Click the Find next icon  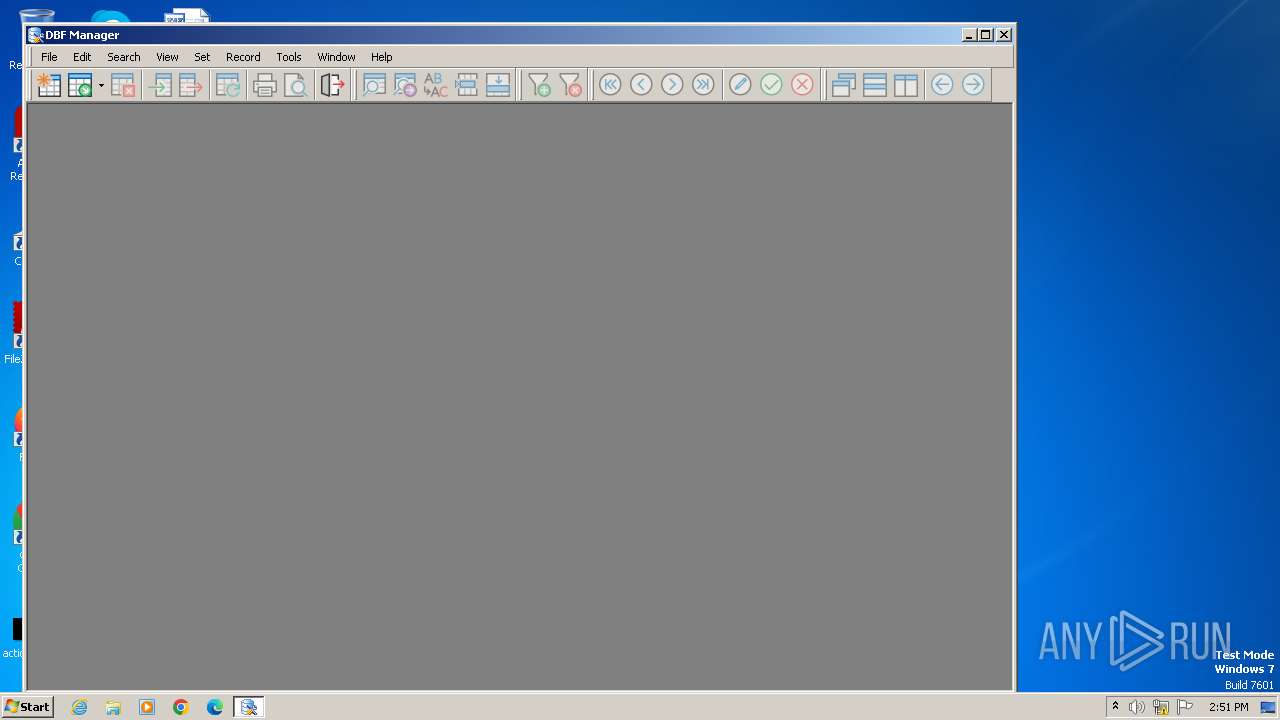tap(405, 85)
